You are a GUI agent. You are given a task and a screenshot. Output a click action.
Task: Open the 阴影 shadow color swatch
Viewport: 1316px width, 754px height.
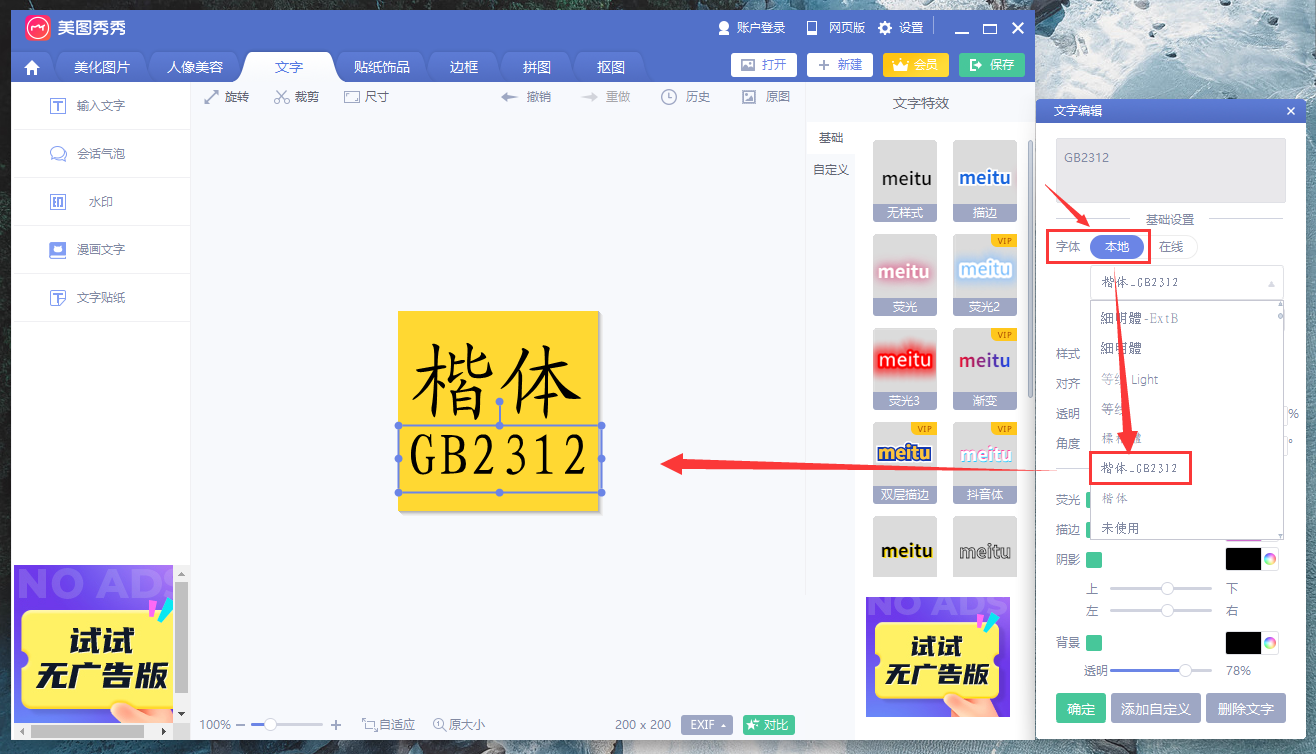(x=1243, y=559)
